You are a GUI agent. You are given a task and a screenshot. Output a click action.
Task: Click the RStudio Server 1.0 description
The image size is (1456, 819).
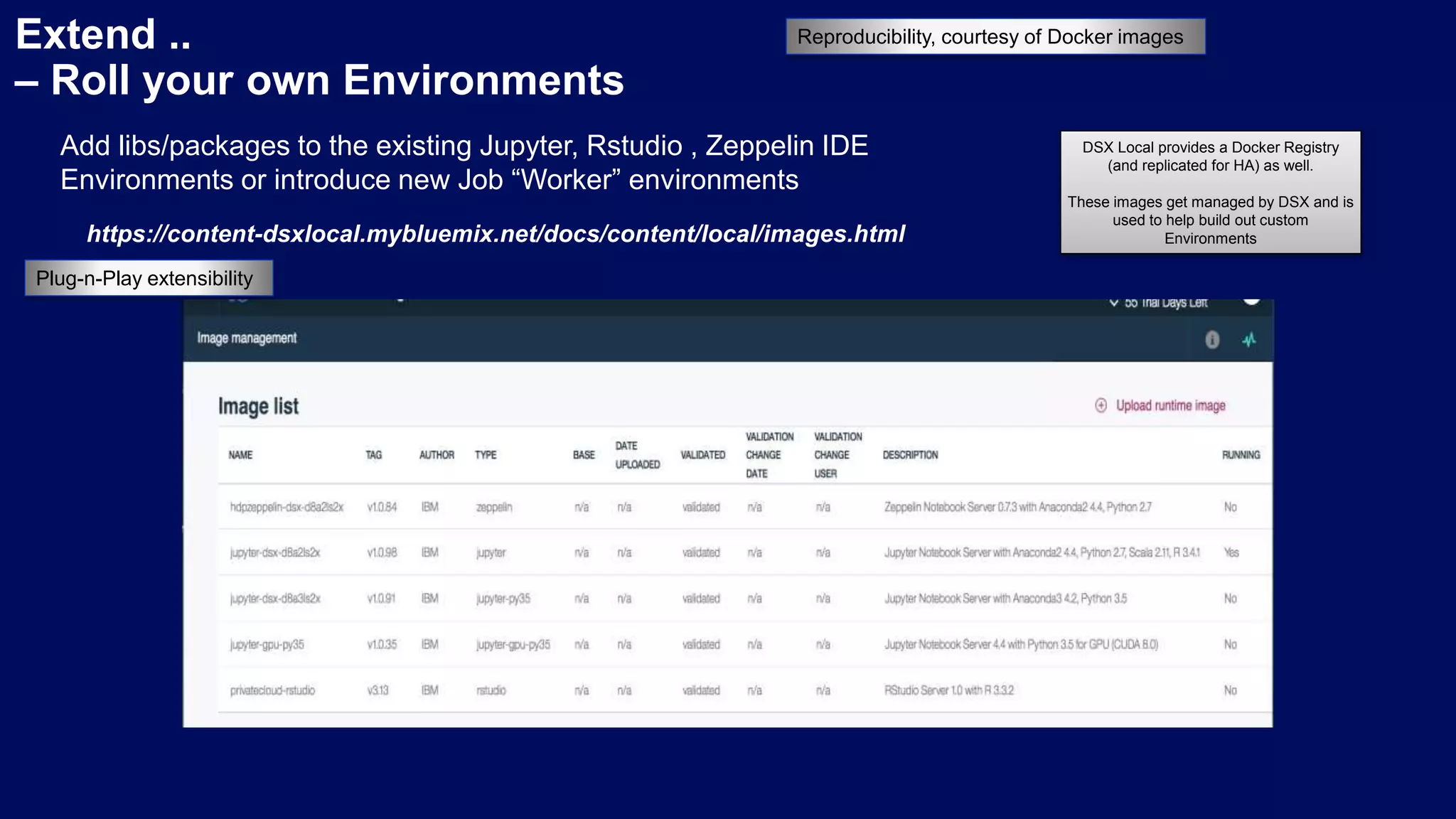pos(949,690)
